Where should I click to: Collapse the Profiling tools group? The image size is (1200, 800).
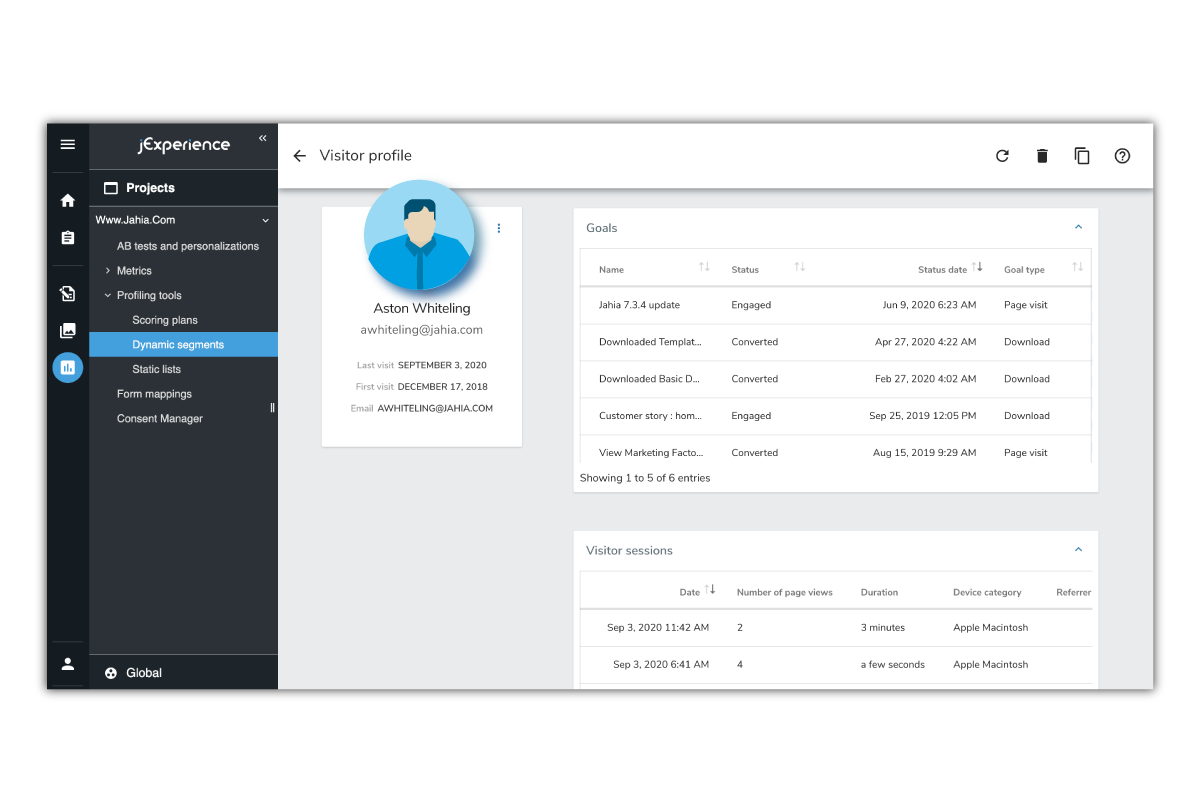tap(108, 295)
